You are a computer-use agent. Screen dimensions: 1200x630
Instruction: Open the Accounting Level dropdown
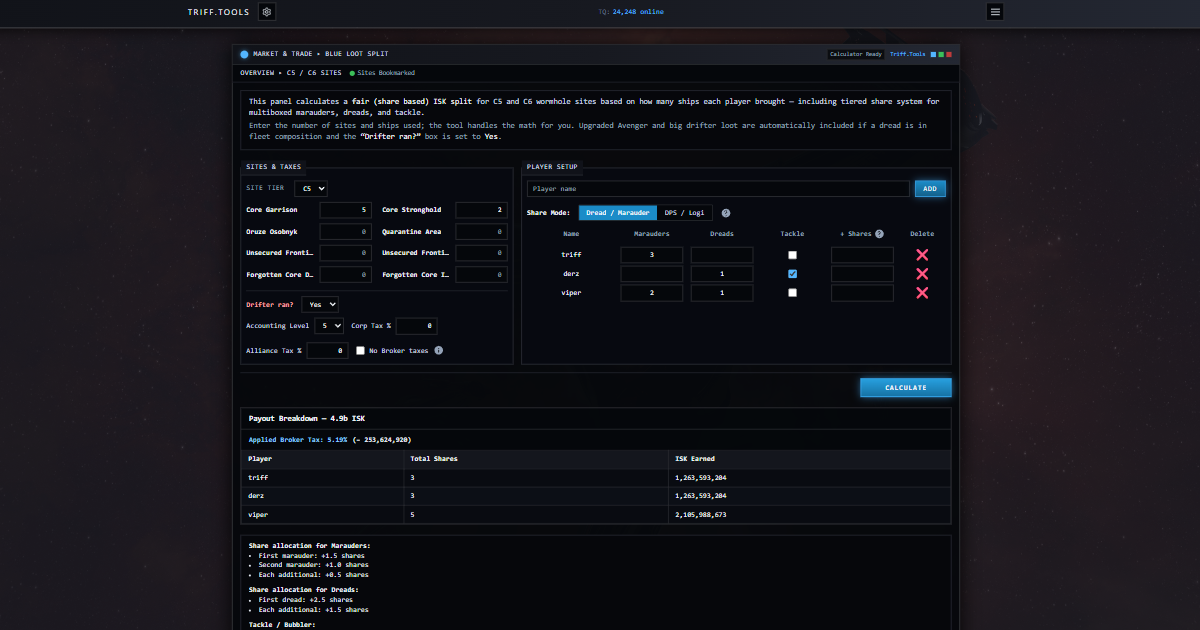tap(329, 326)
